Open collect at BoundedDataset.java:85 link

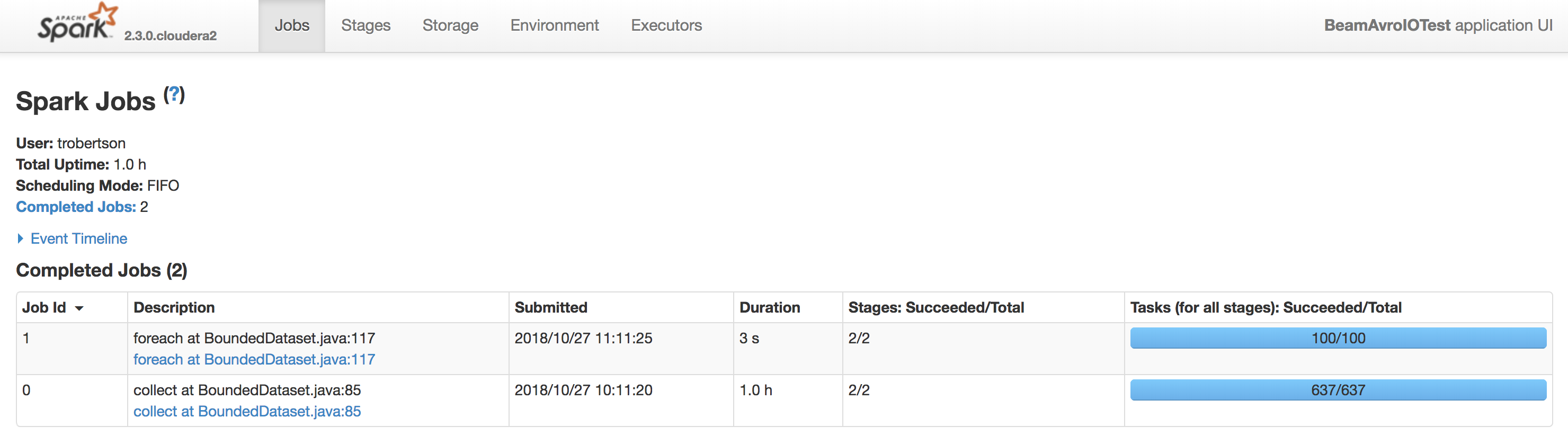click(246, 411)
